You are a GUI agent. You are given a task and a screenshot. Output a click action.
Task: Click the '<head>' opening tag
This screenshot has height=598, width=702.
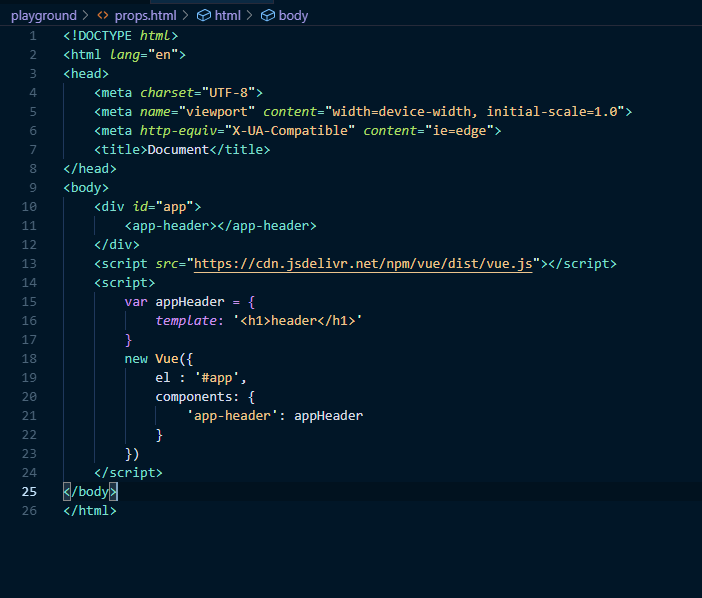click(x=86, y=73)
